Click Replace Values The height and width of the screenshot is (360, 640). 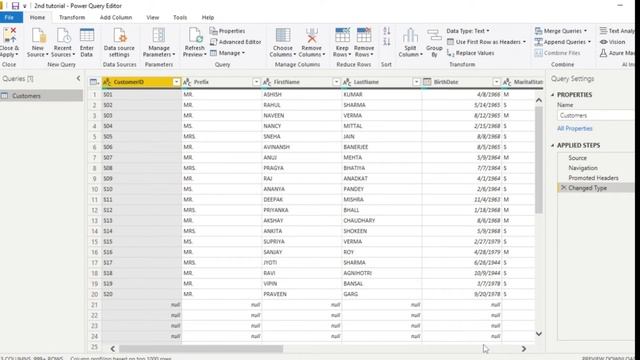(471, 53)
